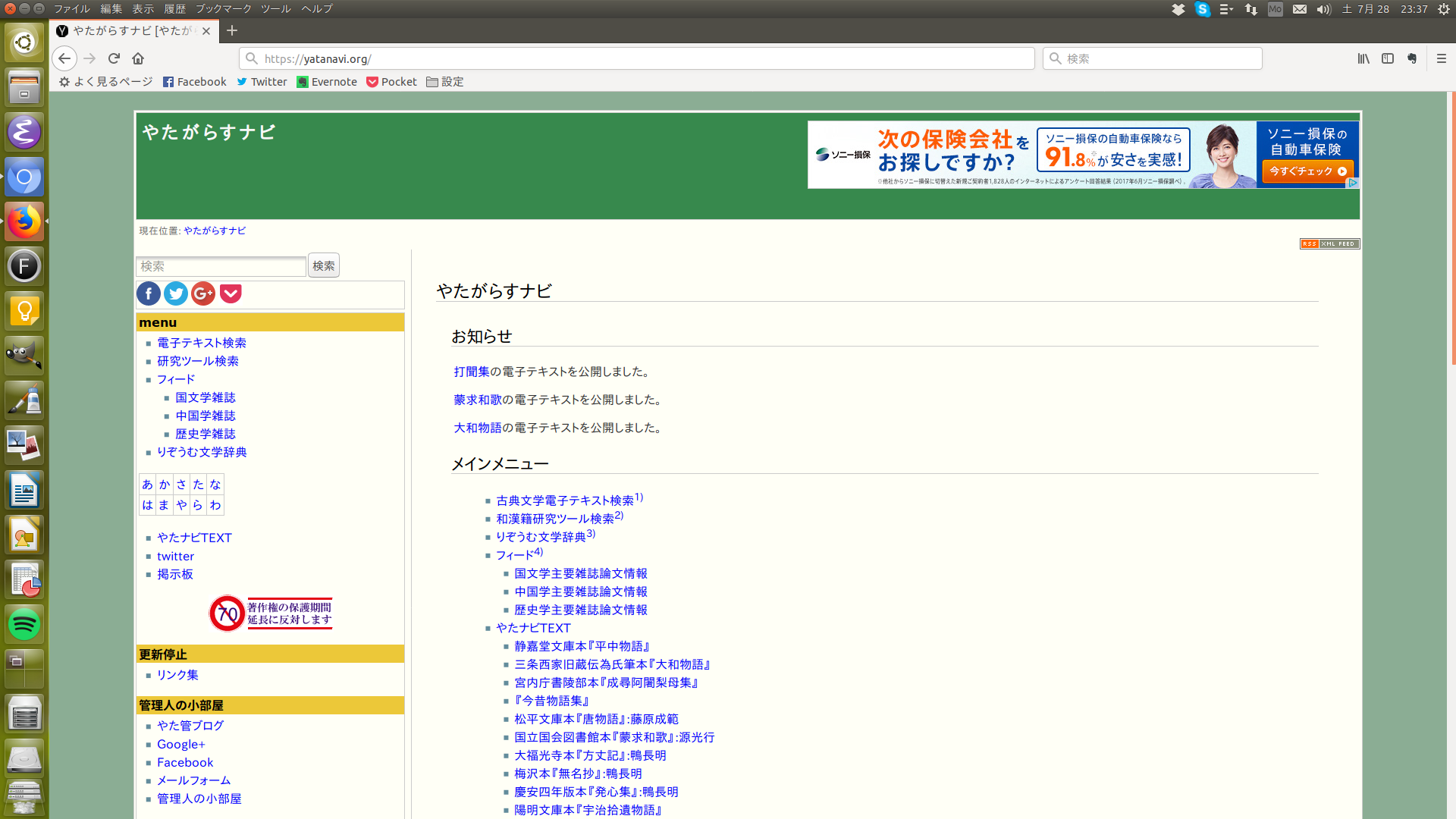Screen dimensions: 1456x819
Task: Reload the current page
Action: pyautogui.click(x=114, y=58)
